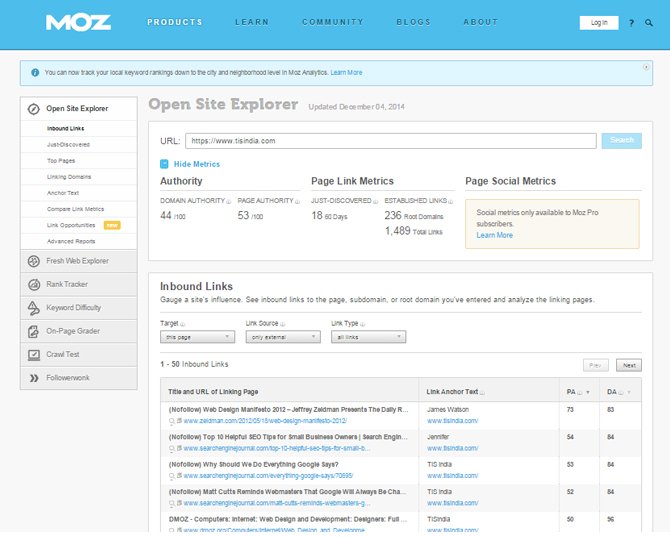670x537 pixels.
Task: Click Learn More link in notice banner
Action: (346, 73)
